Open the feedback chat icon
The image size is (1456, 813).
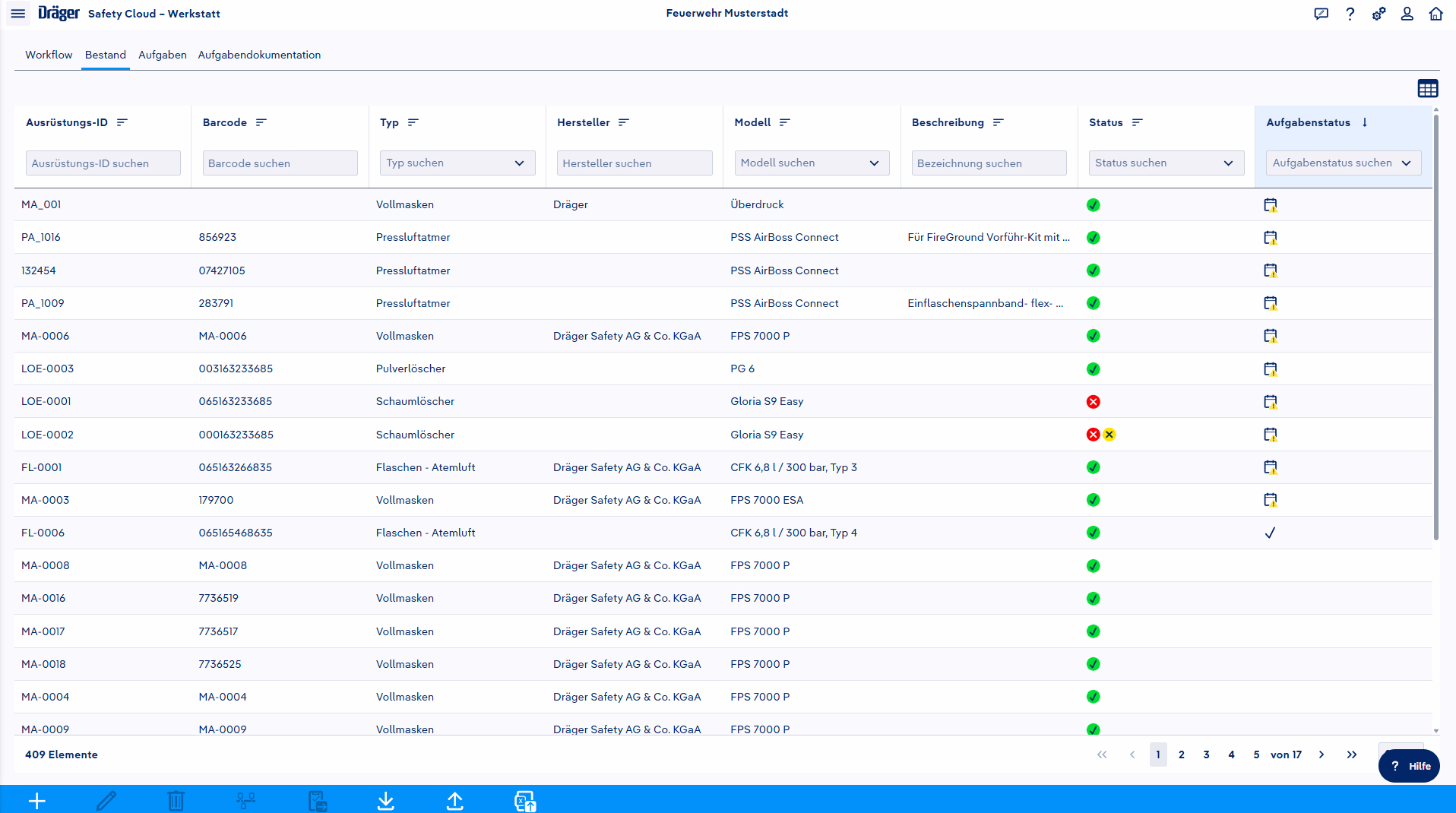(x=1321, y=14)
